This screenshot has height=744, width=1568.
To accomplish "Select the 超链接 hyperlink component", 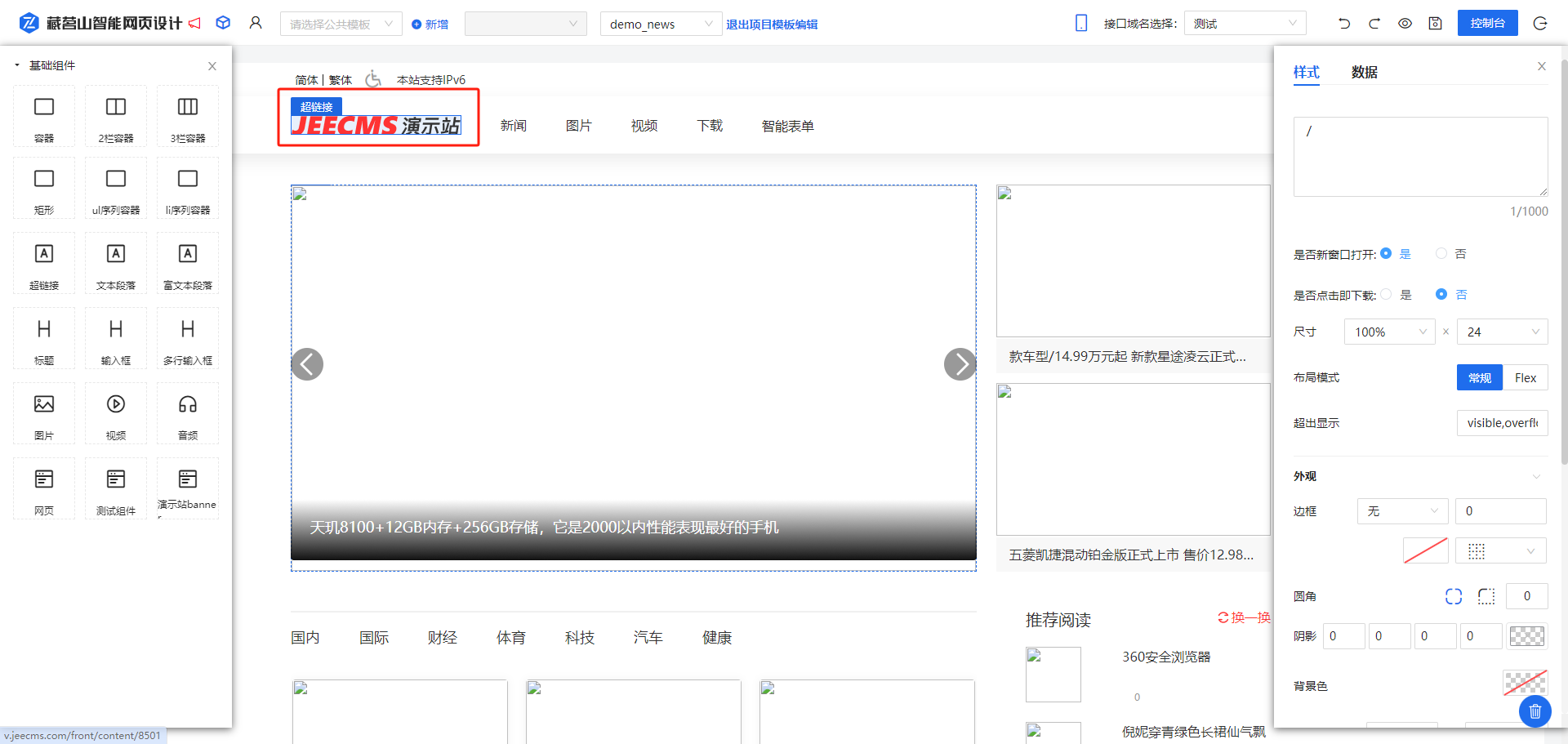I will 44,263.
